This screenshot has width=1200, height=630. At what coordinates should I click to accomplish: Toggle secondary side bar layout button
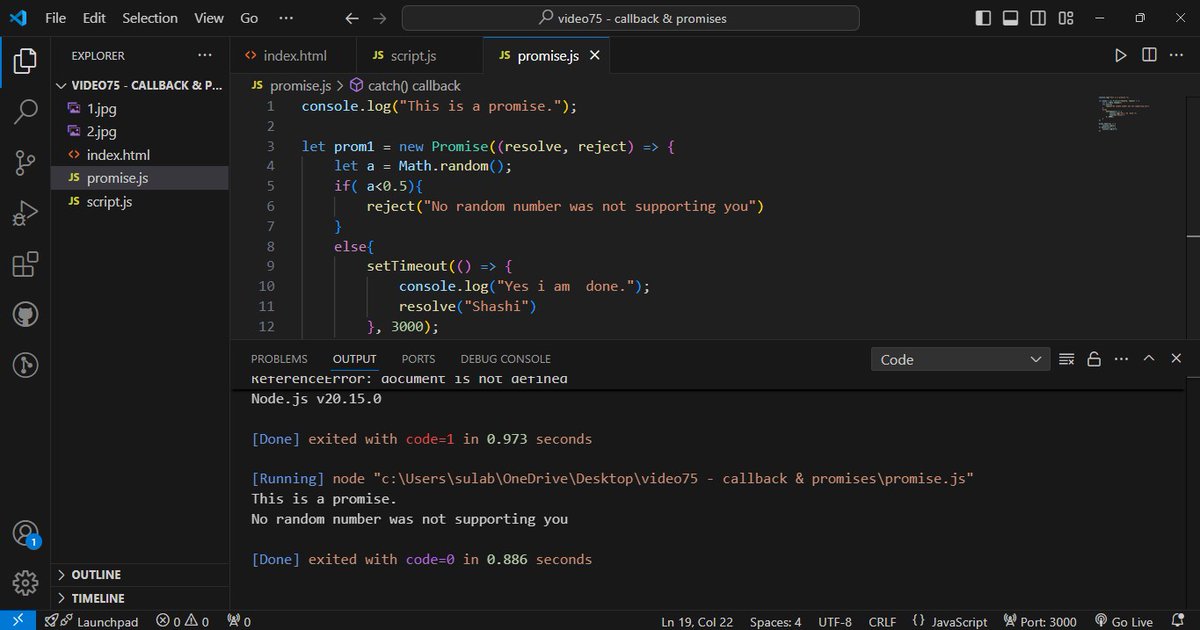pos(1036,18)
